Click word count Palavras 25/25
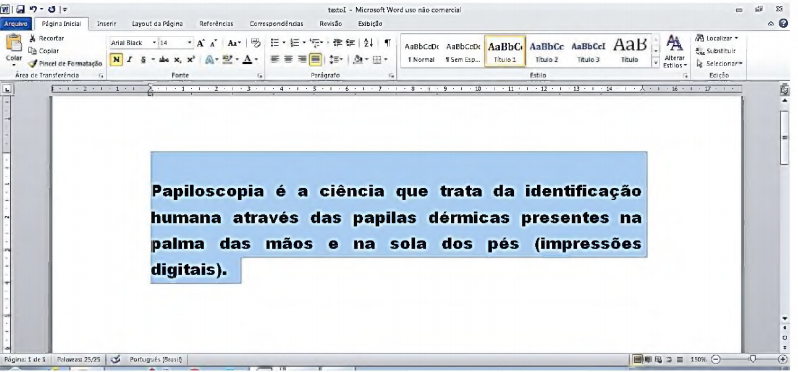Viewport: 798px width, 372px height. pyautogui.click(x=78, y=359)
